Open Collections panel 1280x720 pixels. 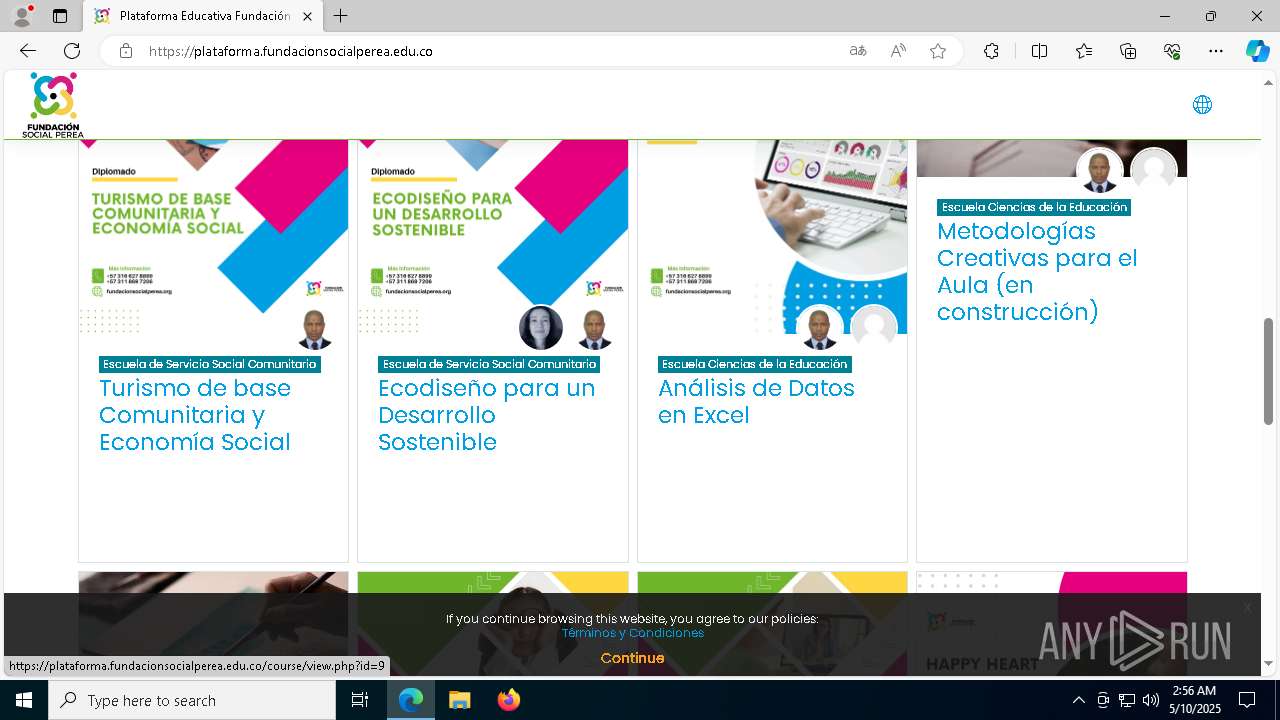click(x=1128, y=51)
